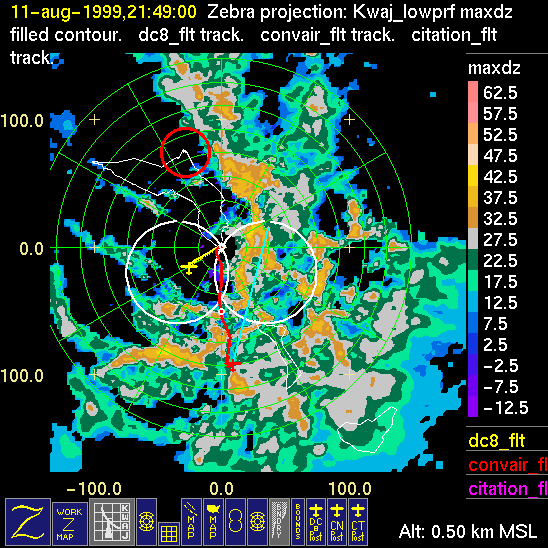Click the first range-ring overlay icon

click(146, 521)
